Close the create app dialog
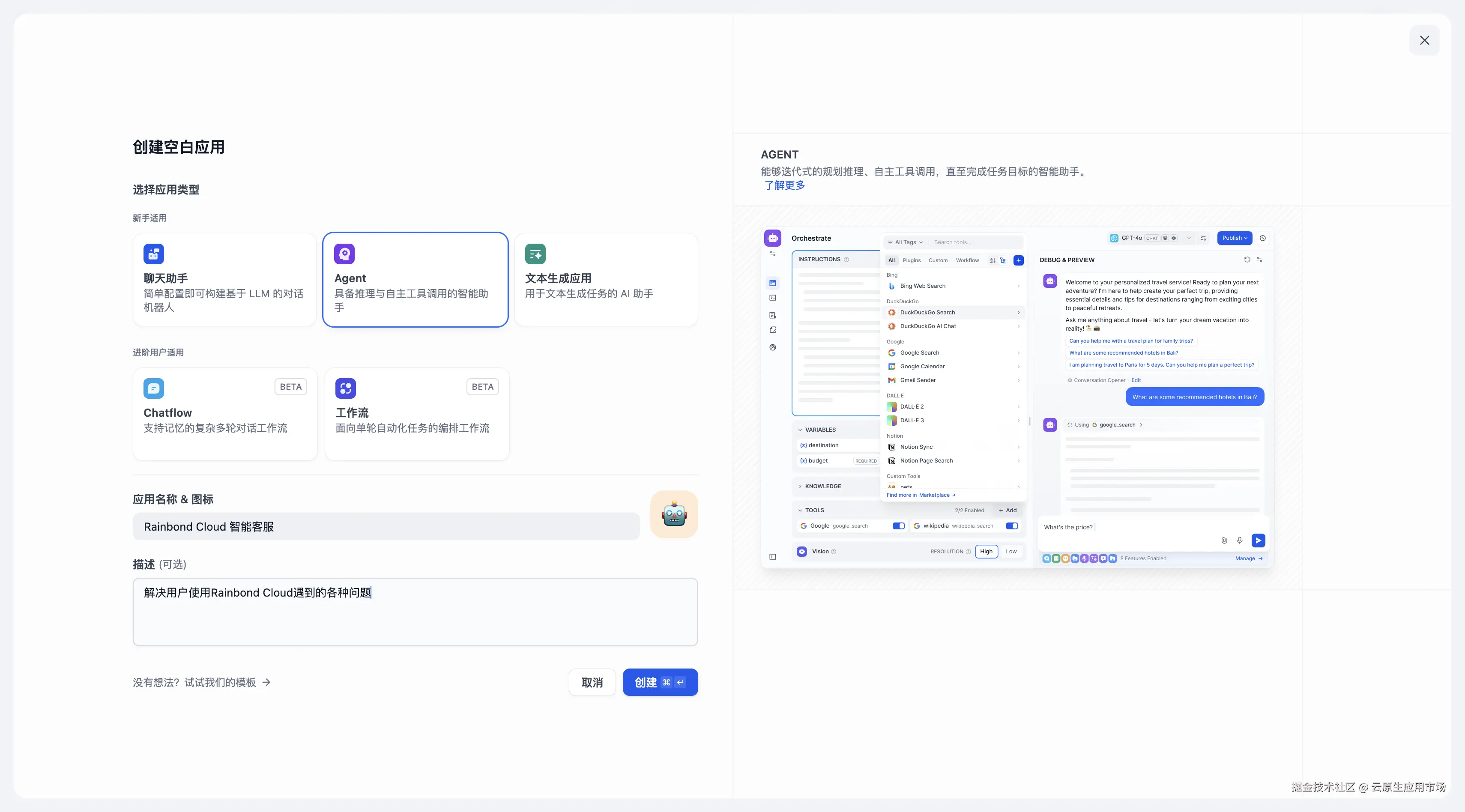 [x=1424, y=40]
